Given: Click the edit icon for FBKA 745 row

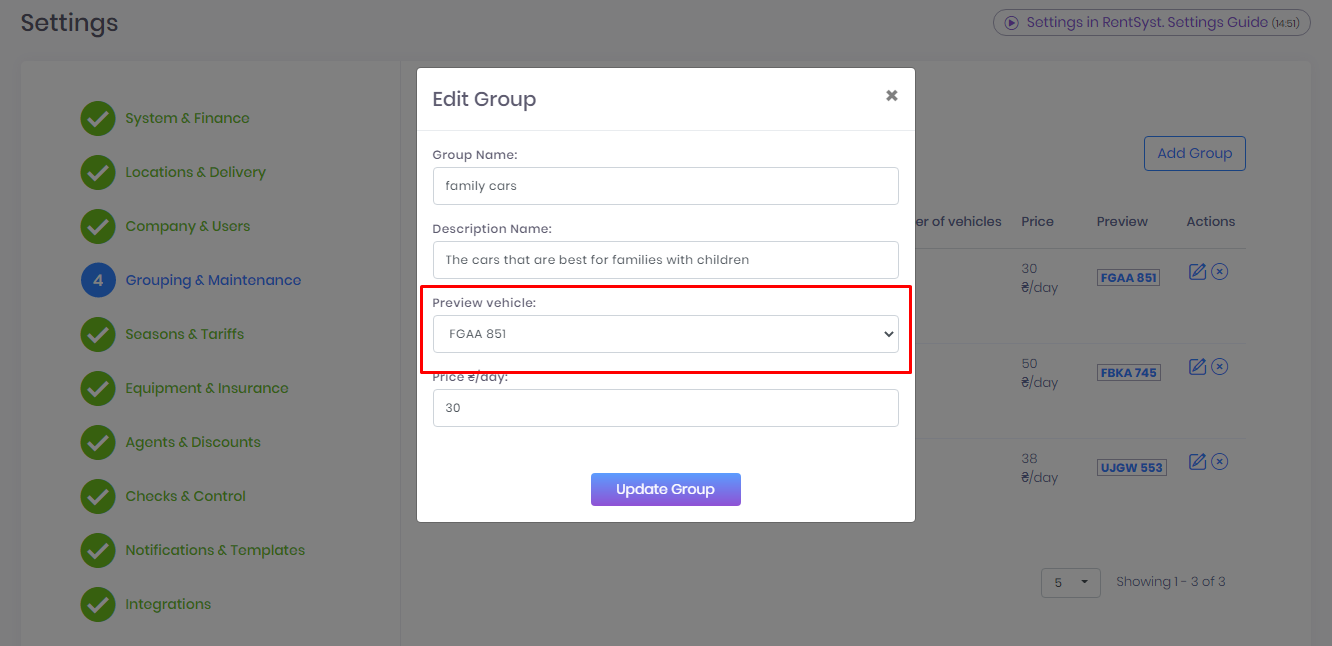Looking at the screenshot, I should (1197, 366).
